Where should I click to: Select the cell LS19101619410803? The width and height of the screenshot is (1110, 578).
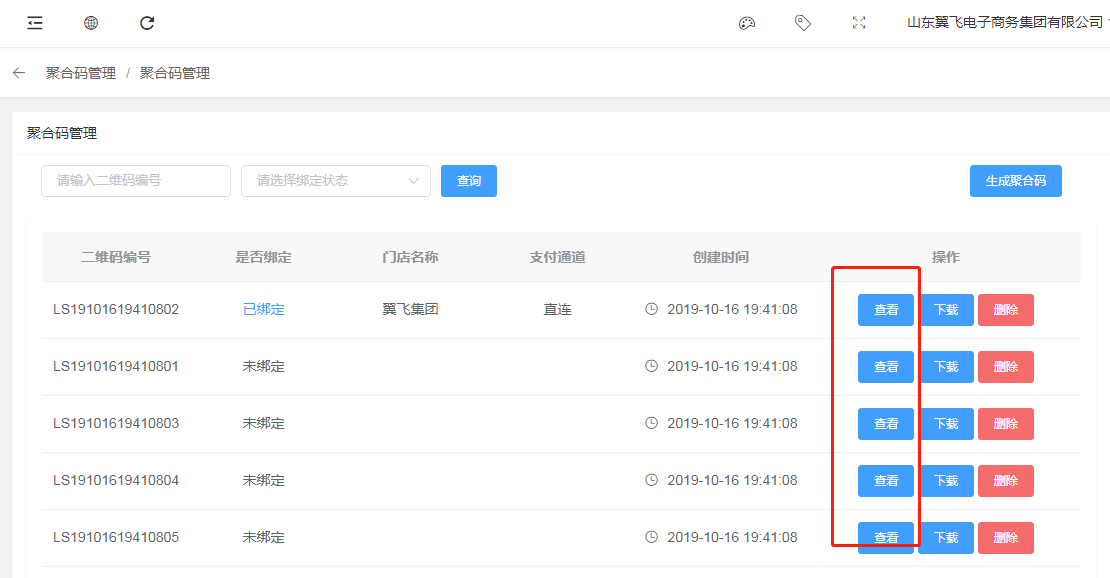(116, 424)
